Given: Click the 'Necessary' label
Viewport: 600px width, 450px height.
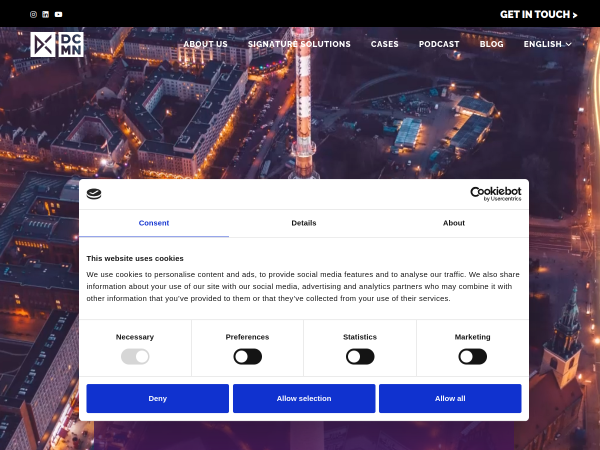Looking at the screenshot, I should [x=135, y=337].
